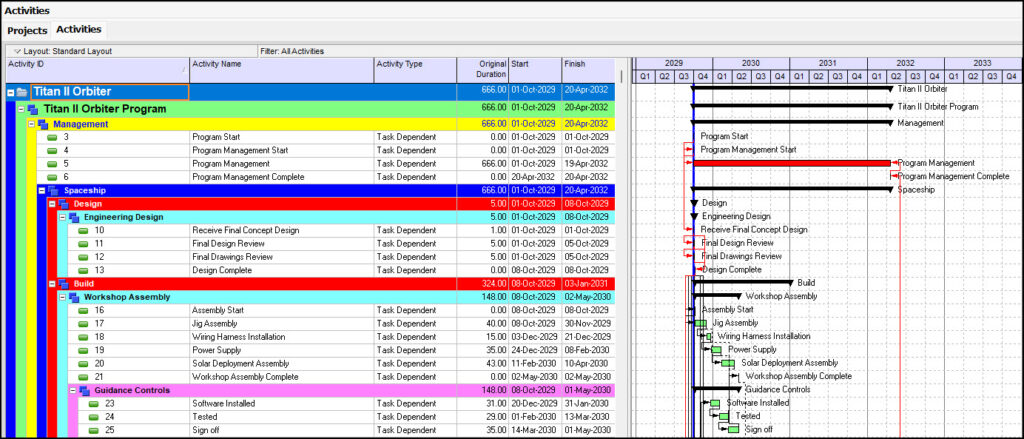Click the green activity icon for ID 5
The height and width of the screenshot is (439, 1024).
coord(53,164)
